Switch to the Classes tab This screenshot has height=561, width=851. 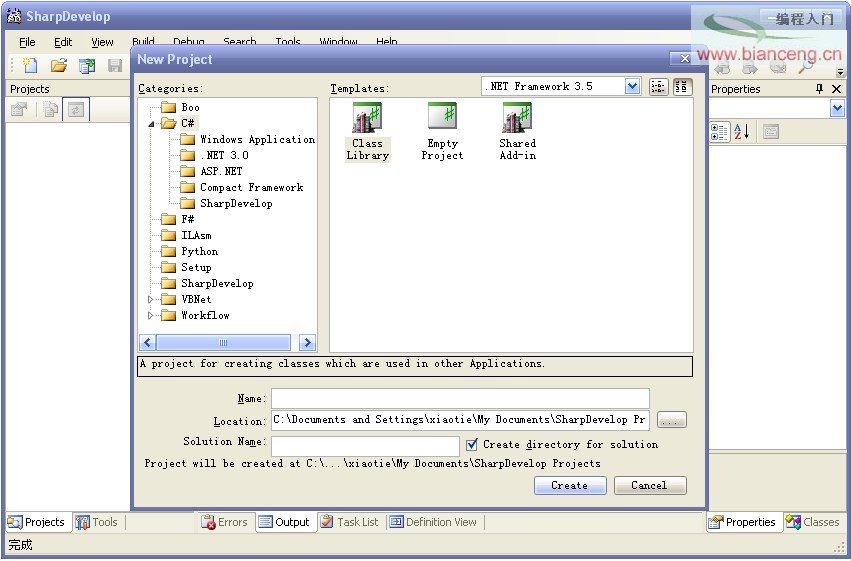click(x=812, y=522)
